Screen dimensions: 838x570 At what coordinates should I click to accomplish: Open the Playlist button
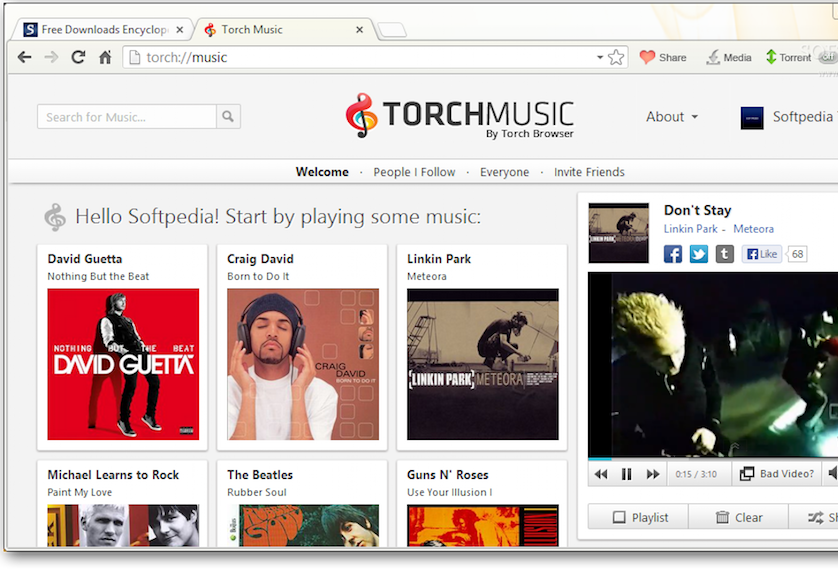[x=639, y=517]
